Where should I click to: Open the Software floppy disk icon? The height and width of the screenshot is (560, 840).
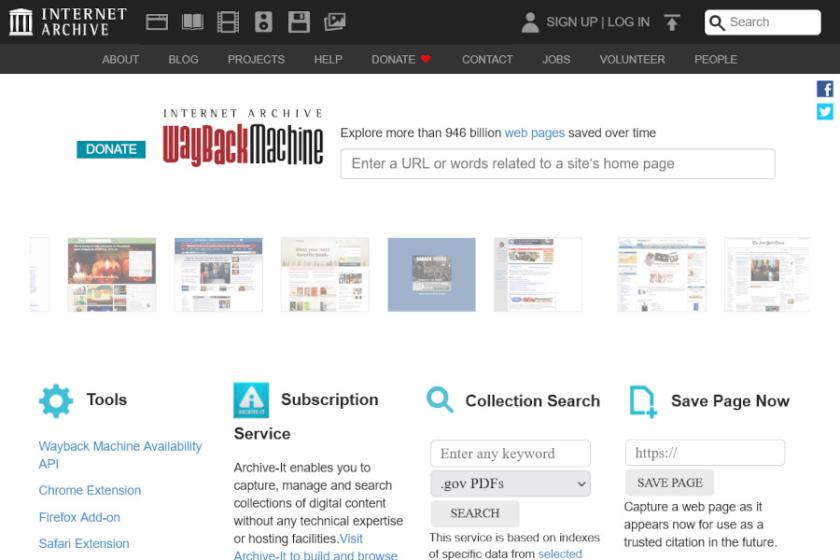pyautogui.click(x=299, y=22)
